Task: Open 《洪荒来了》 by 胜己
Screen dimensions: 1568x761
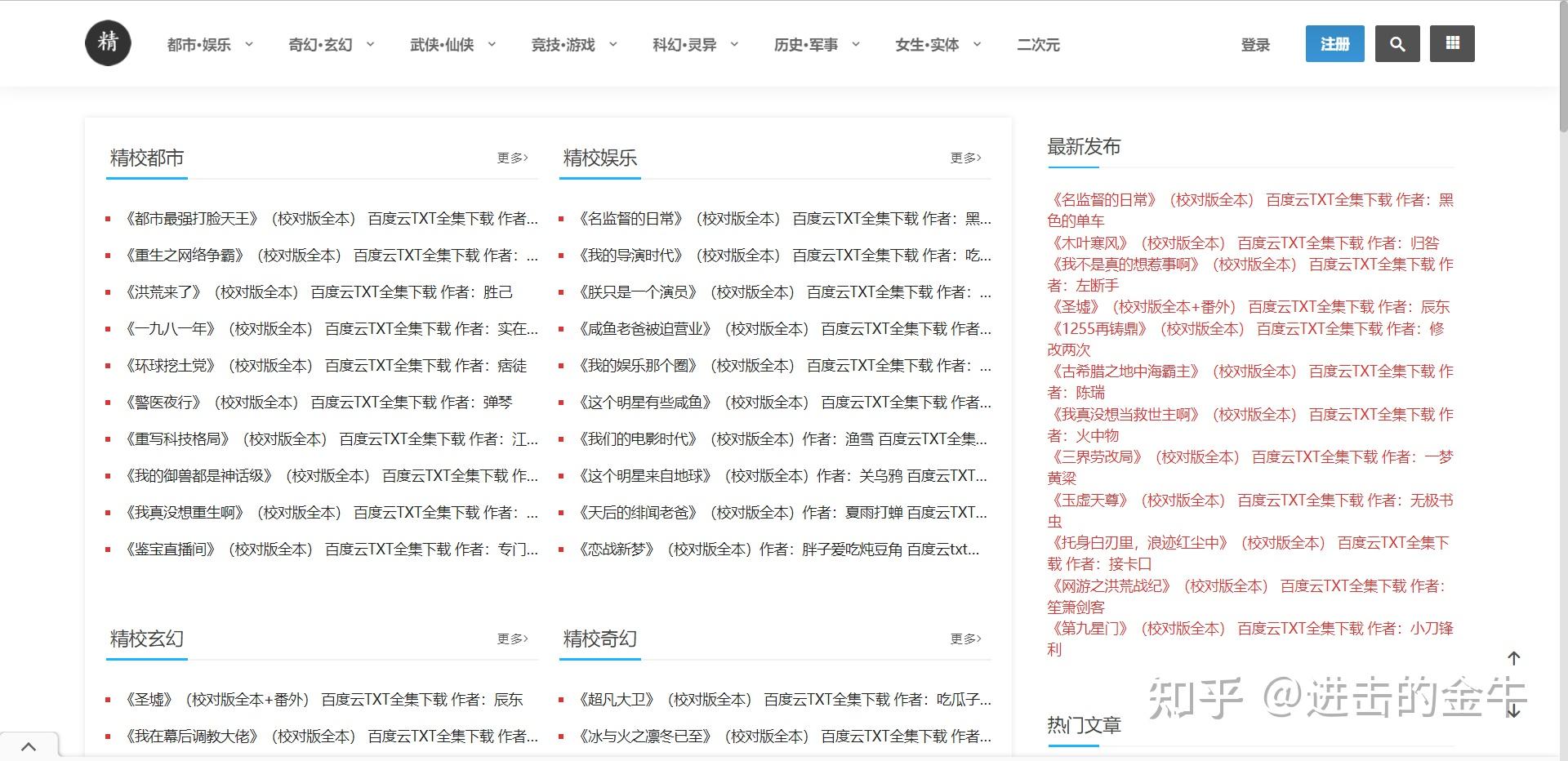Action: click(x=317, y=292)
